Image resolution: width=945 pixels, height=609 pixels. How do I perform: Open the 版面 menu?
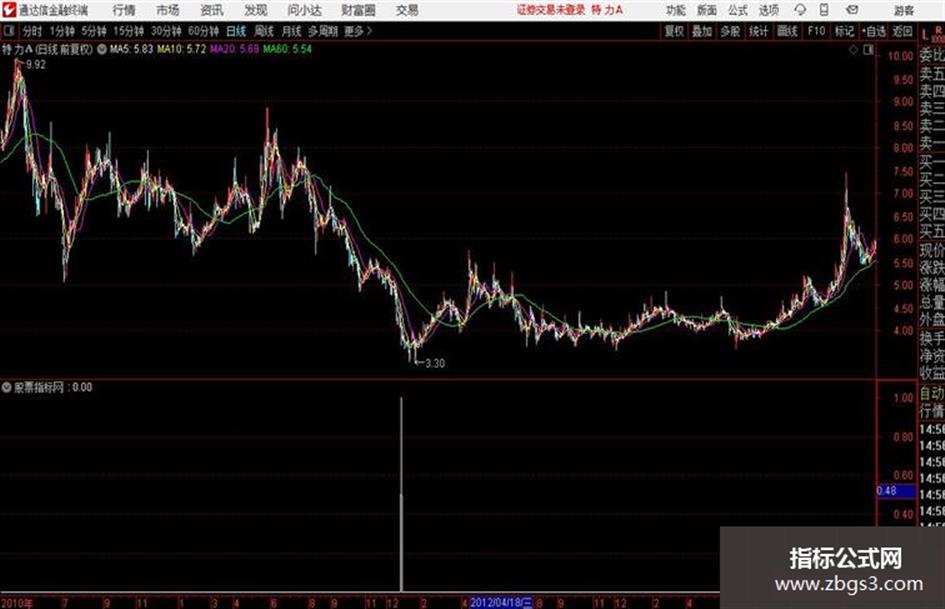(706, 10)
